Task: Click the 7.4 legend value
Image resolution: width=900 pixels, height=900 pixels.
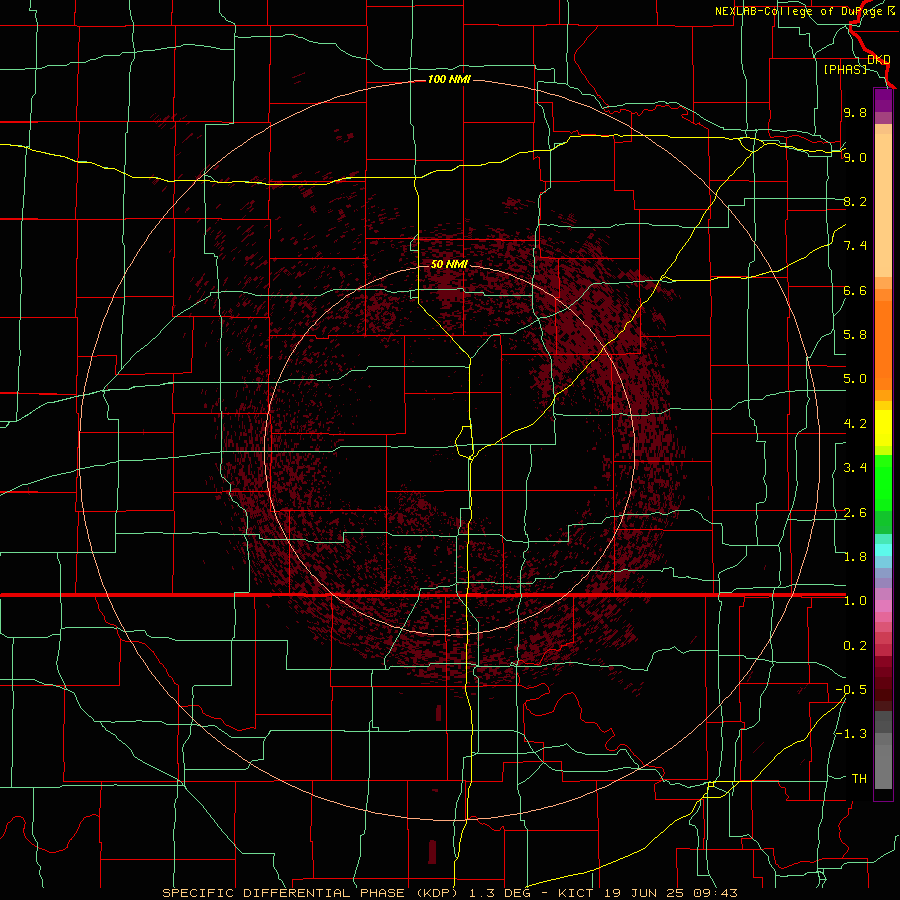Action: (x=855, y=246)
